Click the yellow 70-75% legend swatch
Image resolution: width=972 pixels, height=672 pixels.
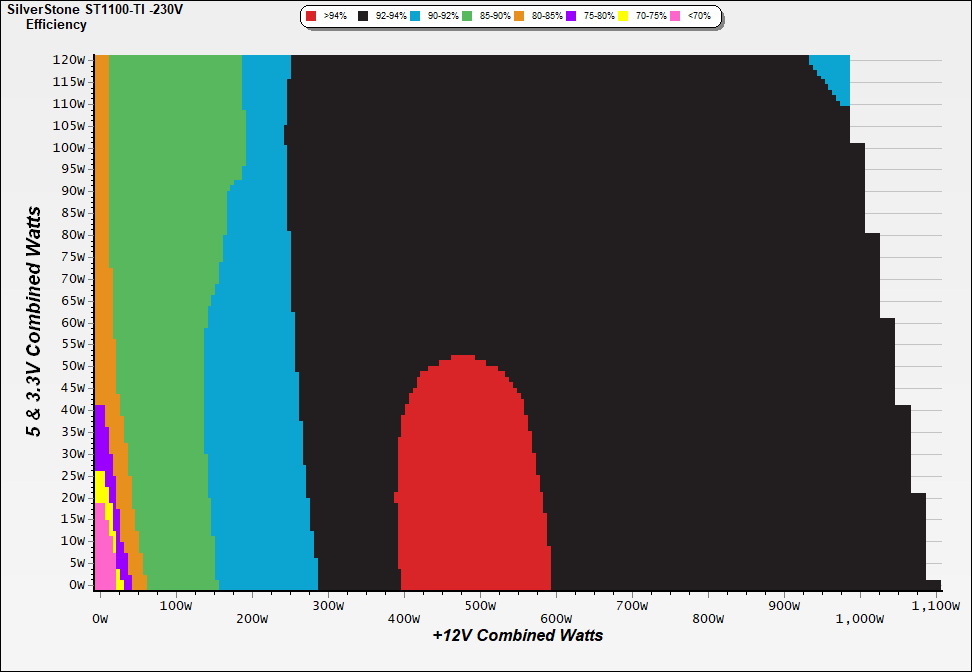[623, 17]
